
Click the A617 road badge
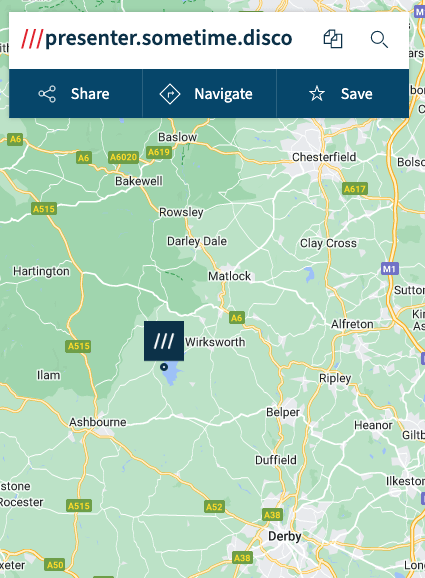coord(355,189)
